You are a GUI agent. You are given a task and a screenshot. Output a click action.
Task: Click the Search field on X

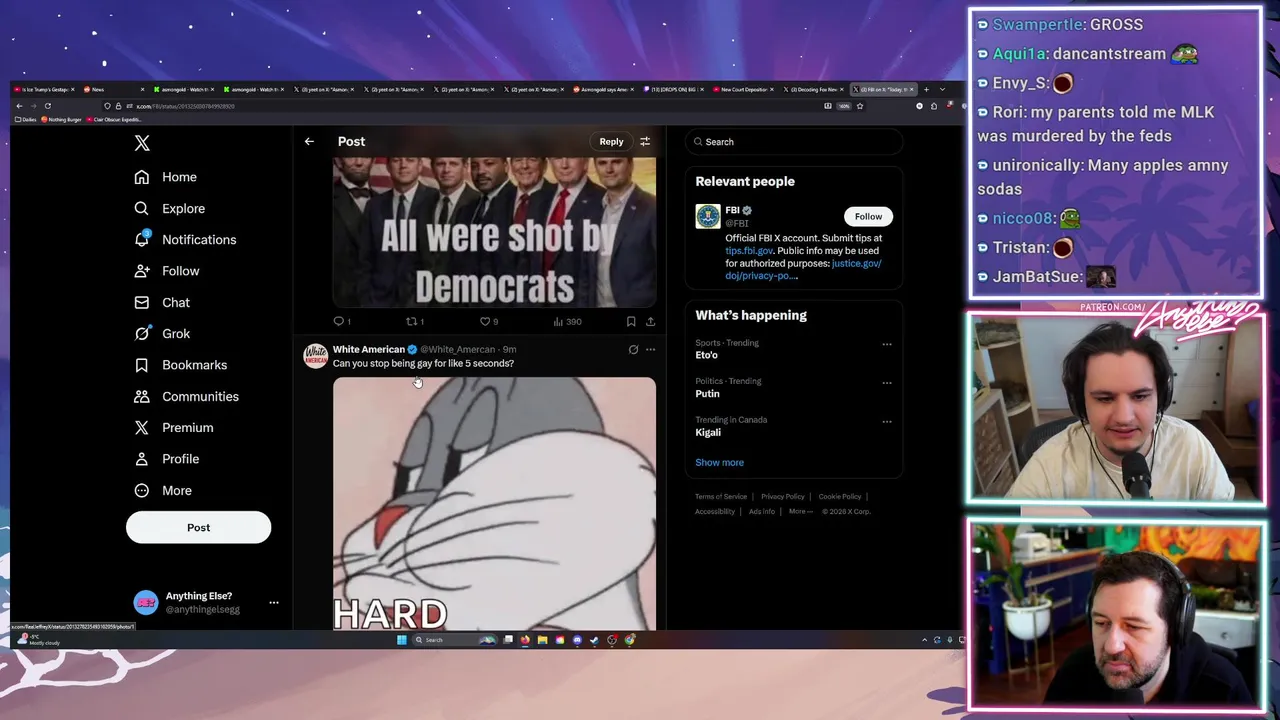tap(795, 142)
